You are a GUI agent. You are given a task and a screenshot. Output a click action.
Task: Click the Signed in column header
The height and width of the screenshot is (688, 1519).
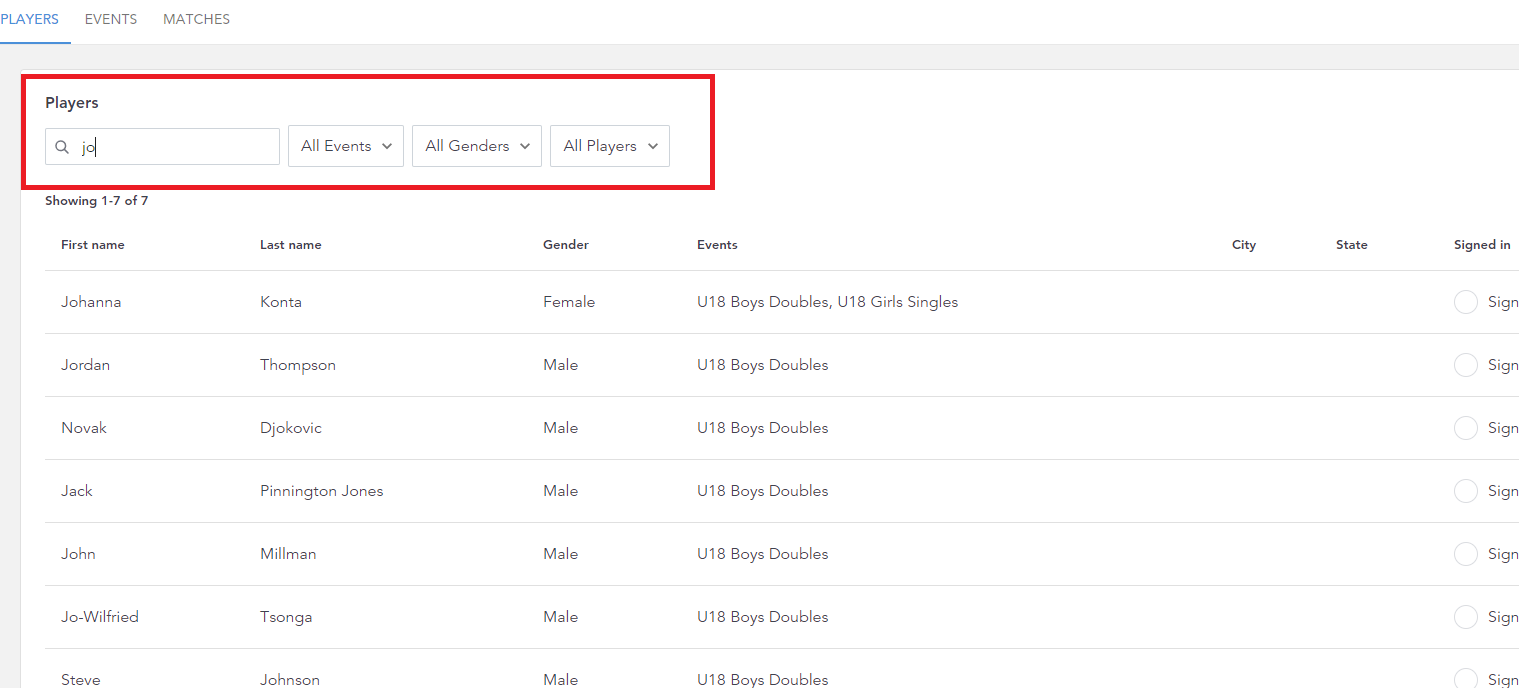[x=1482, y=245]
